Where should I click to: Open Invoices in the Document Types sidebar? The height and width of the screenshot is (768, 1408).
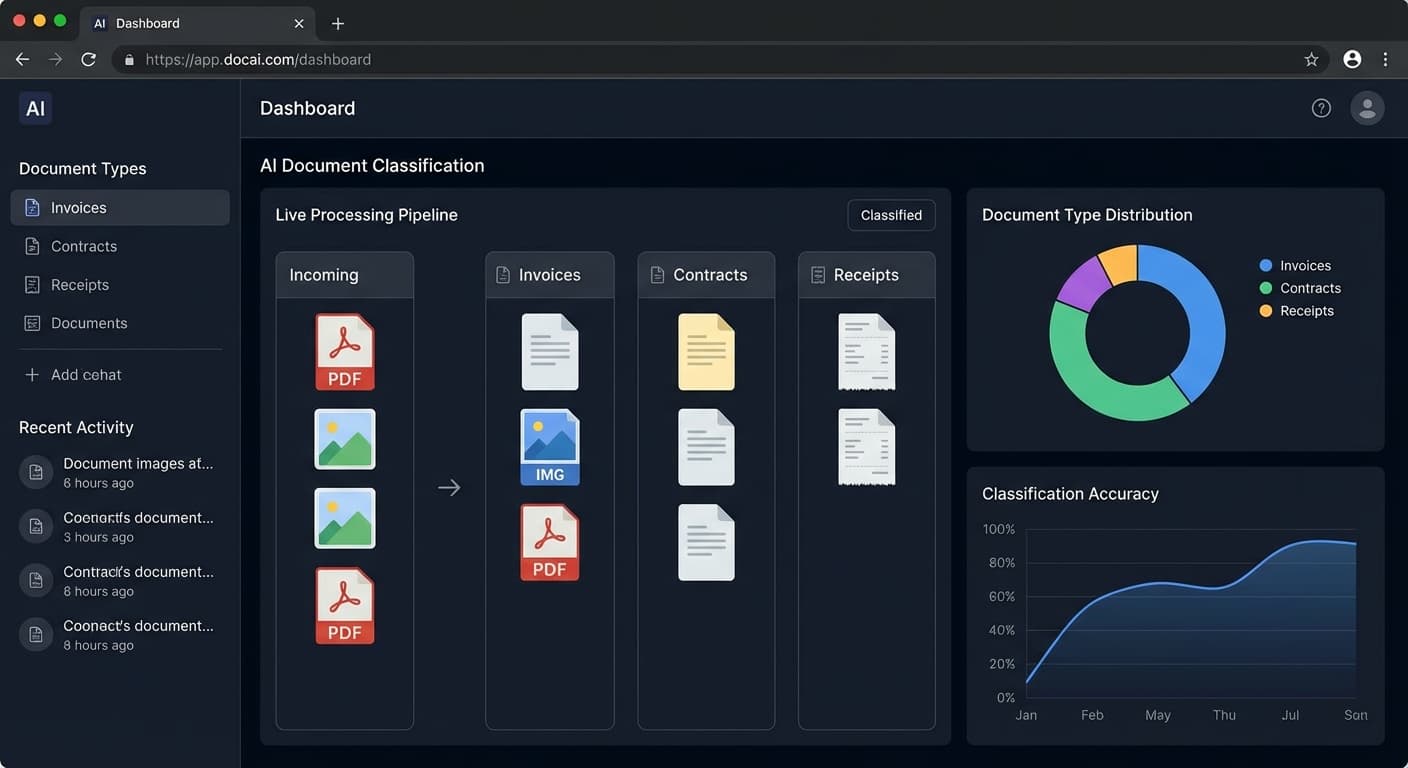pyautogui.click(x=120, y=208)
